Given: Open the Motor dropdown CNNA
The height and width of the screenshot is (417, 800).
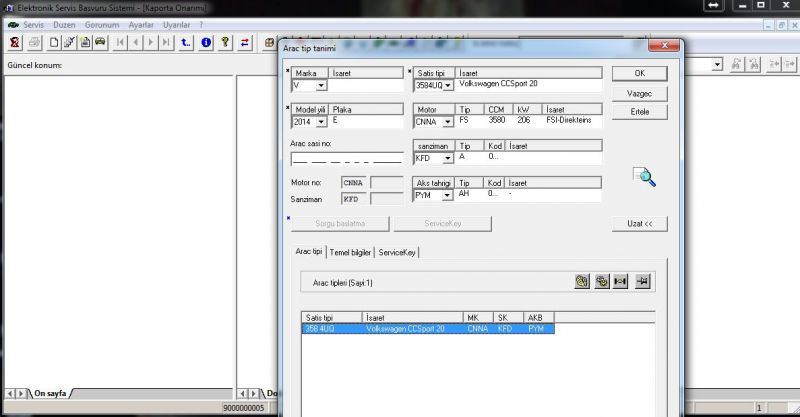Looking at the screenshot, I should [447, 121].
